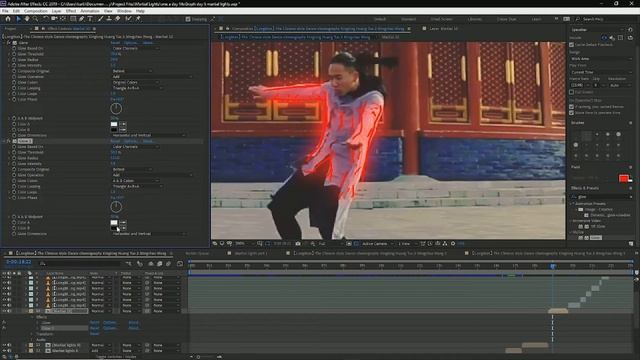Click the red foreground color swatch in Paint panel
640x360 pixels.
pyautogui.click(x=623, y=178)
